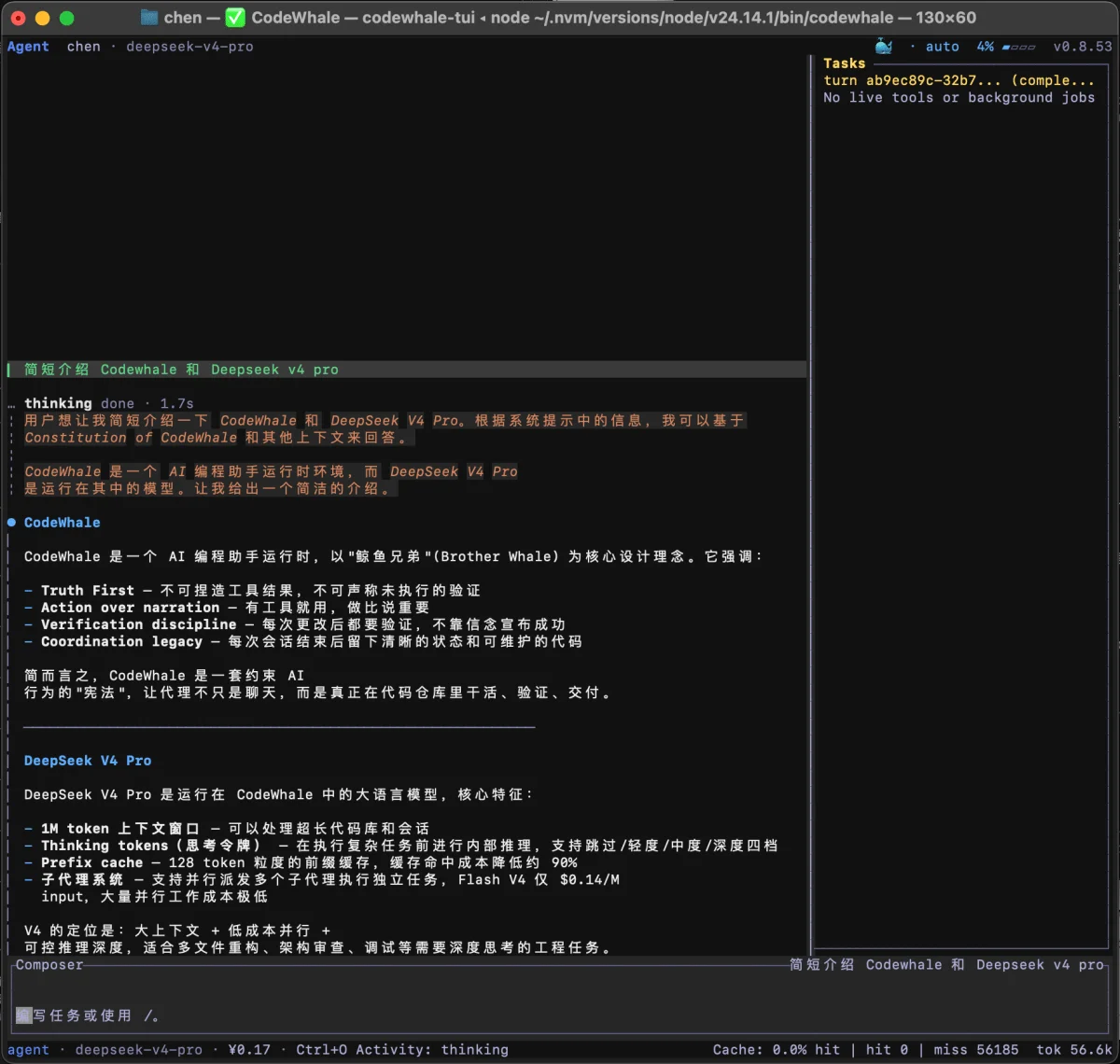Click the 子代理系统 bullet line

click(322, 889)
